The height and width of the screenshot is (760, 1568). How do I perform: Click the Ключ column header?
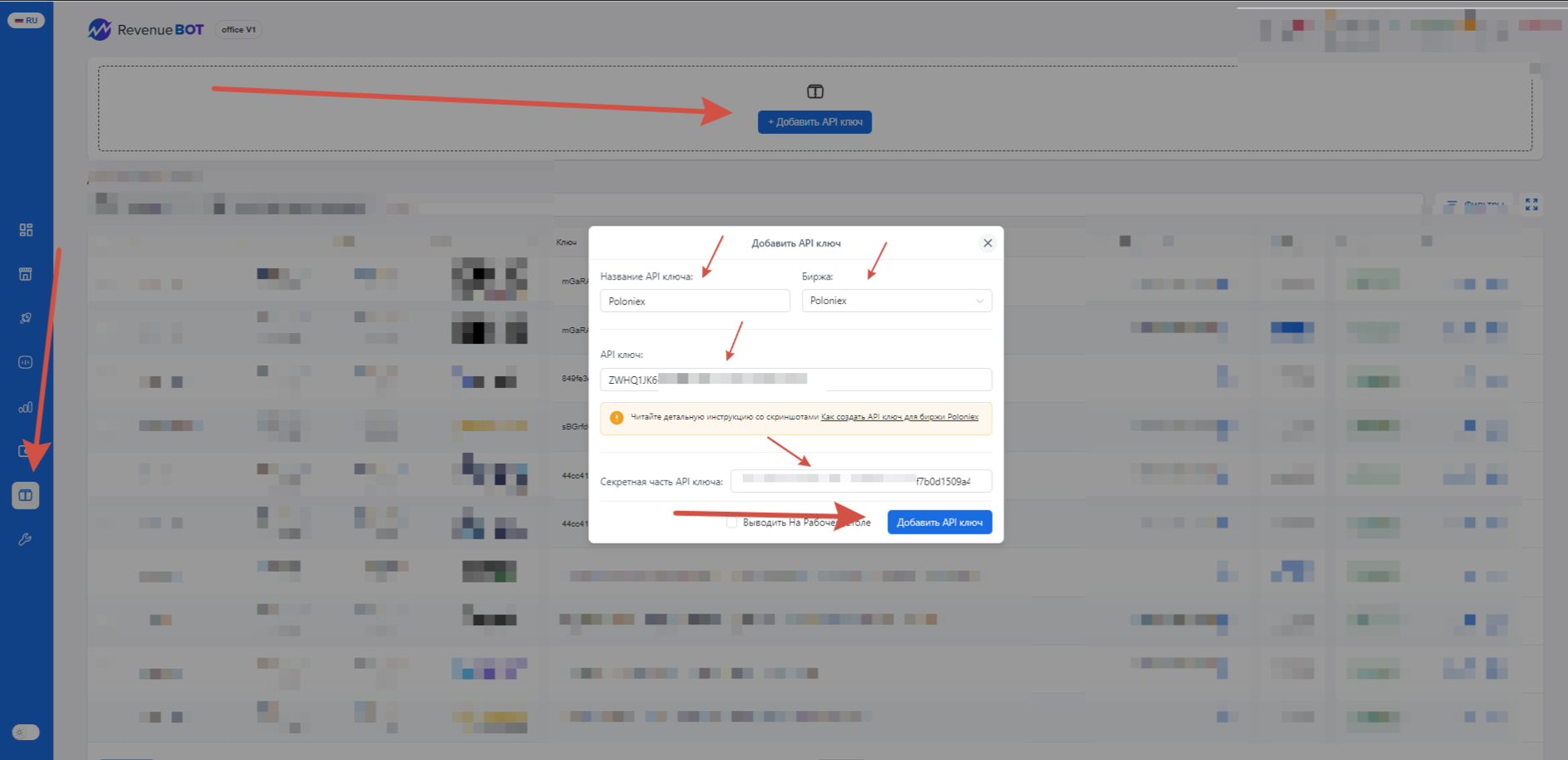(x=566, y=242)
